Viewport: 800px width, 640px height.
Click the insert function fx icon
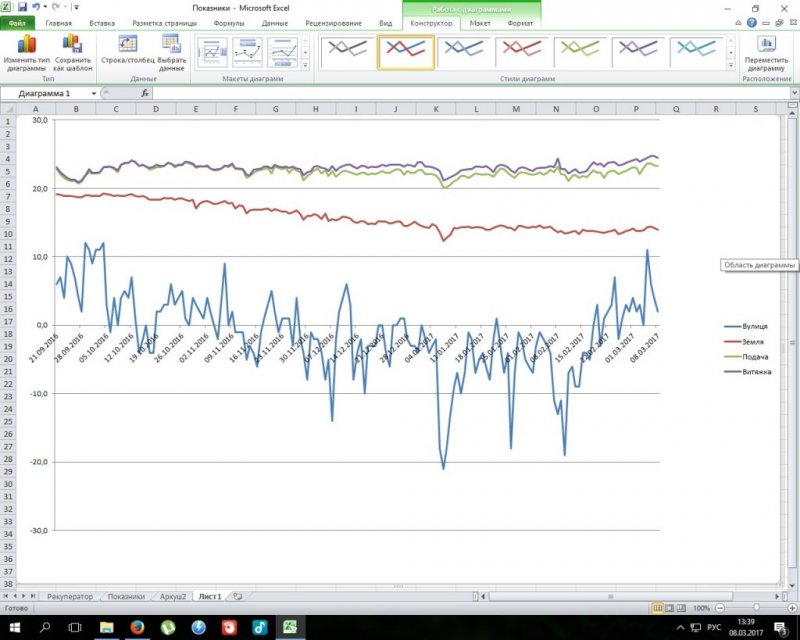[x=145, y=93]
